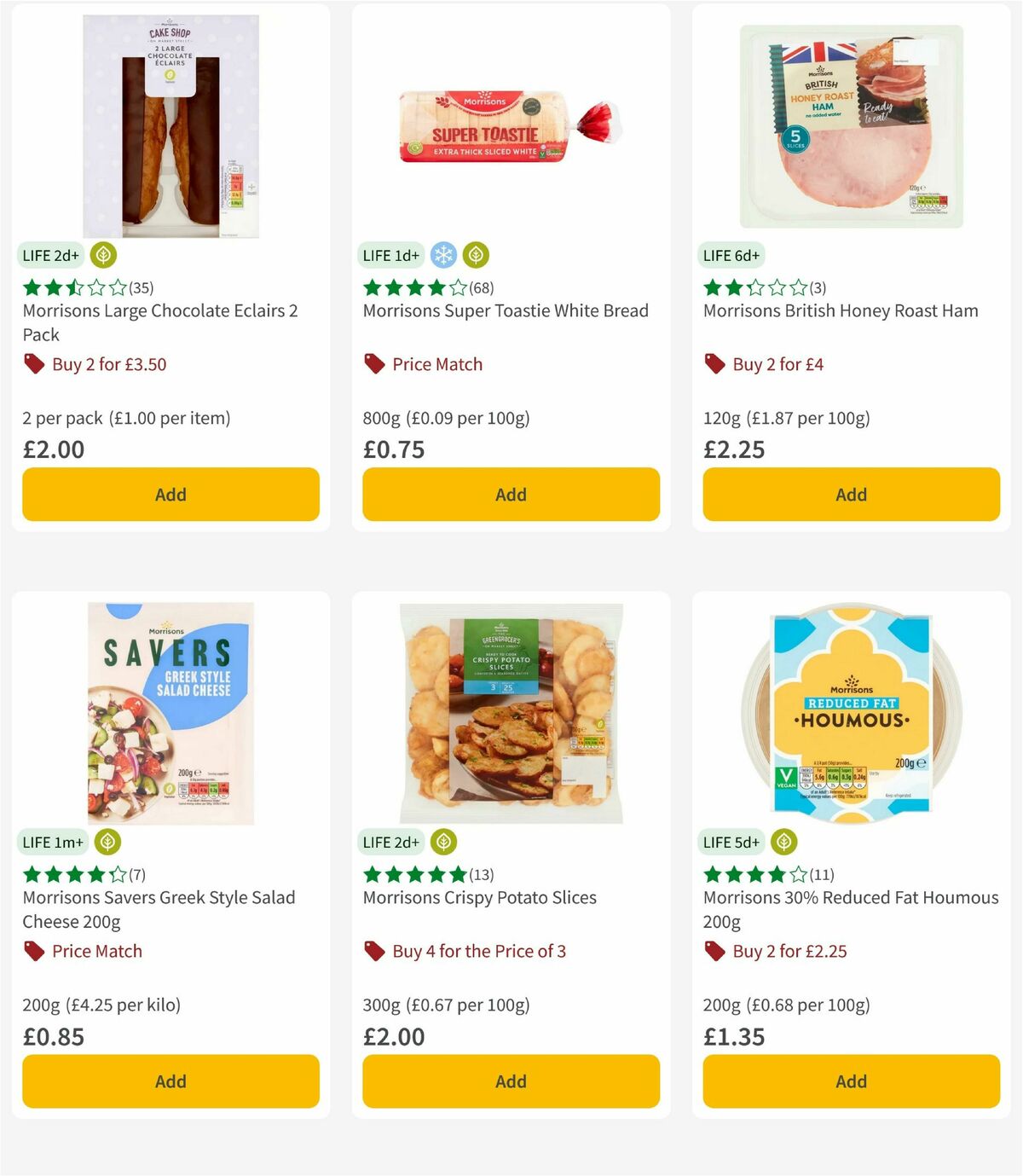1023x1176 pixels.
Task: Open the (35) reviews for the chocolate eclairs
Action: pyautogui.click(x=139, y=287)
